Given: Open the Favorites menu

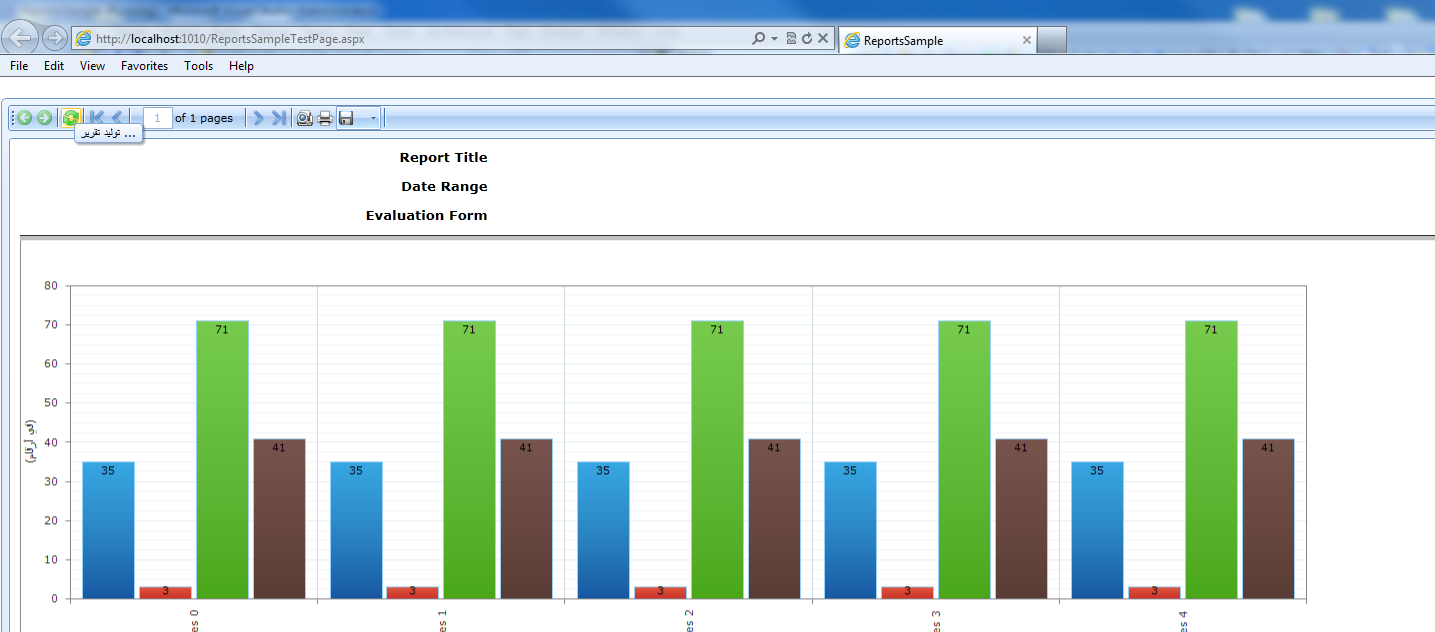Looking at the screenshot, I should click(144, 66).
